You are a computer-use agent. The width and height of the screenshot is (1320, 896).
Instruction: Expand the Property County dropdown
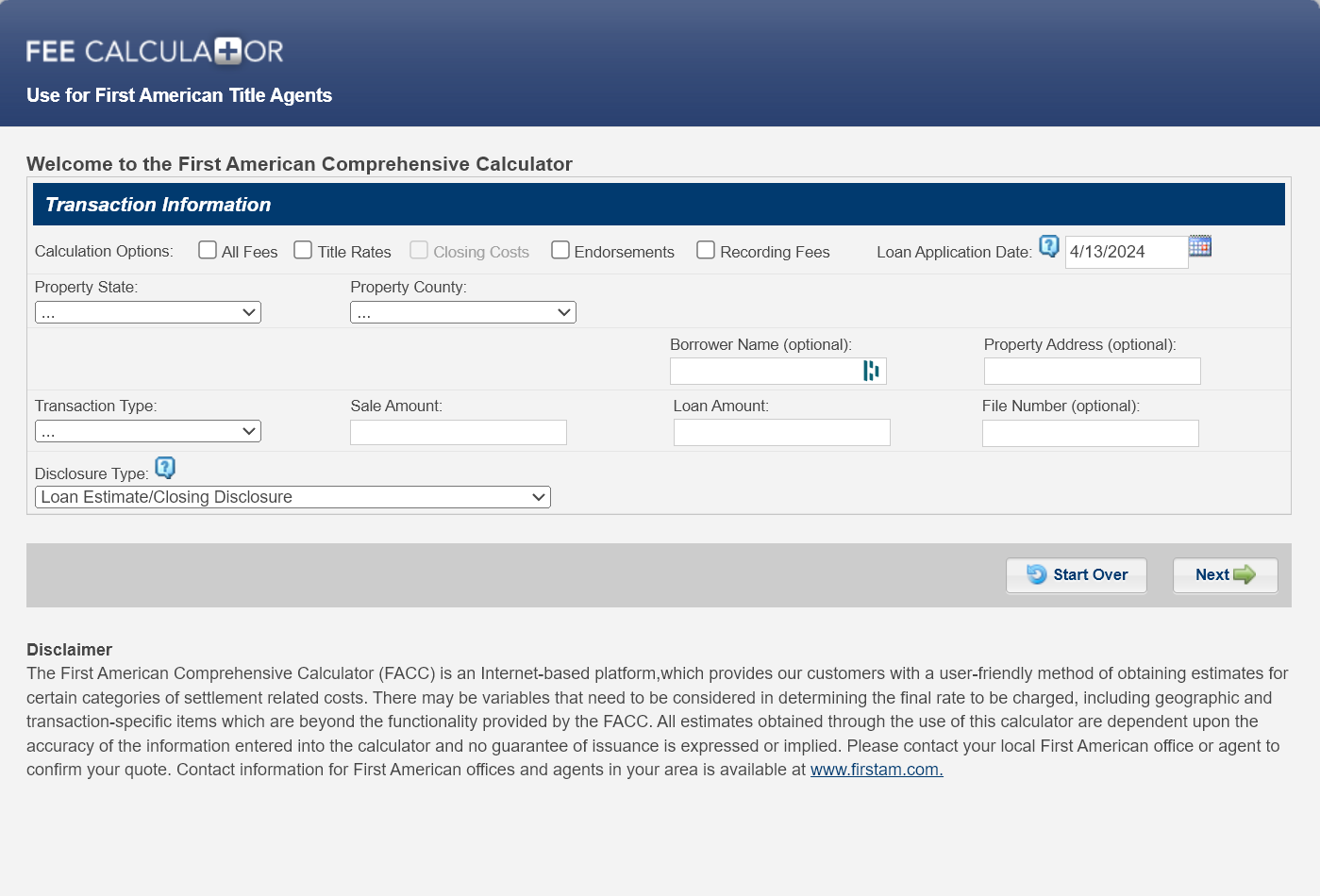(462, 311)
